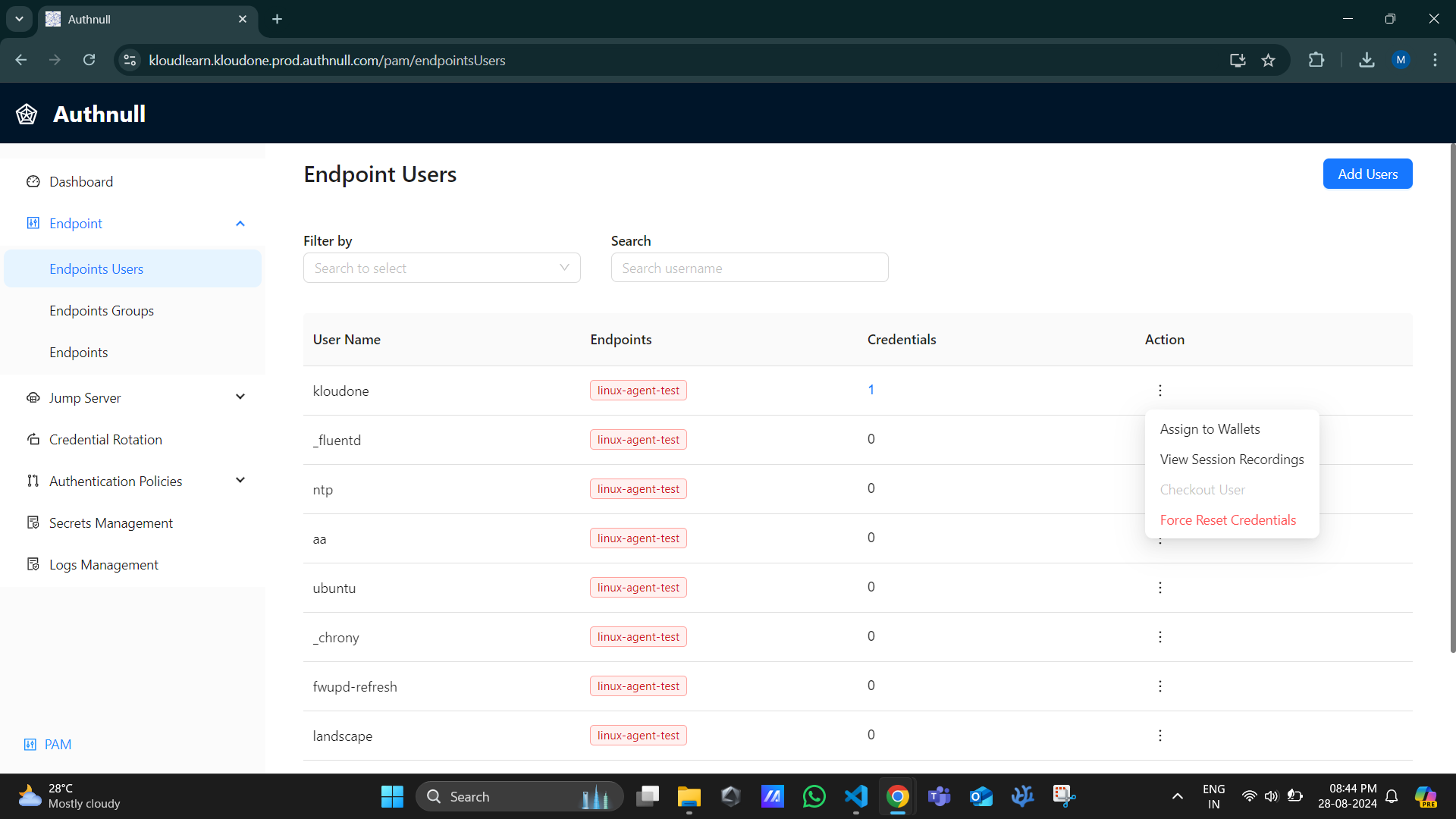
Task: Open the browser extensions icon
Action: coord(1317,60)
